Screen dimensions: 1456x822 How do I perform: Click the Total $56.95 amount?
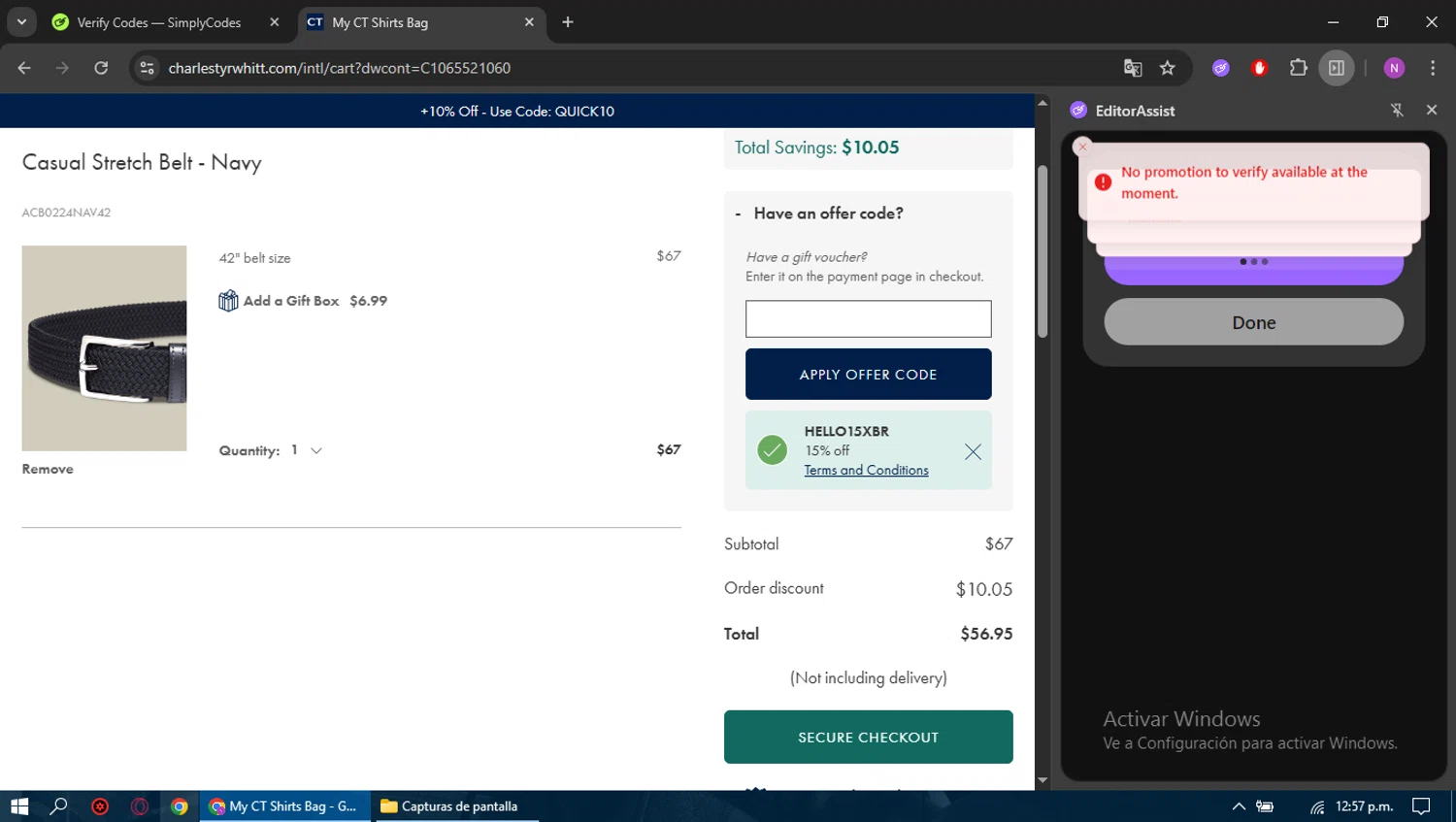coord(986,634)
